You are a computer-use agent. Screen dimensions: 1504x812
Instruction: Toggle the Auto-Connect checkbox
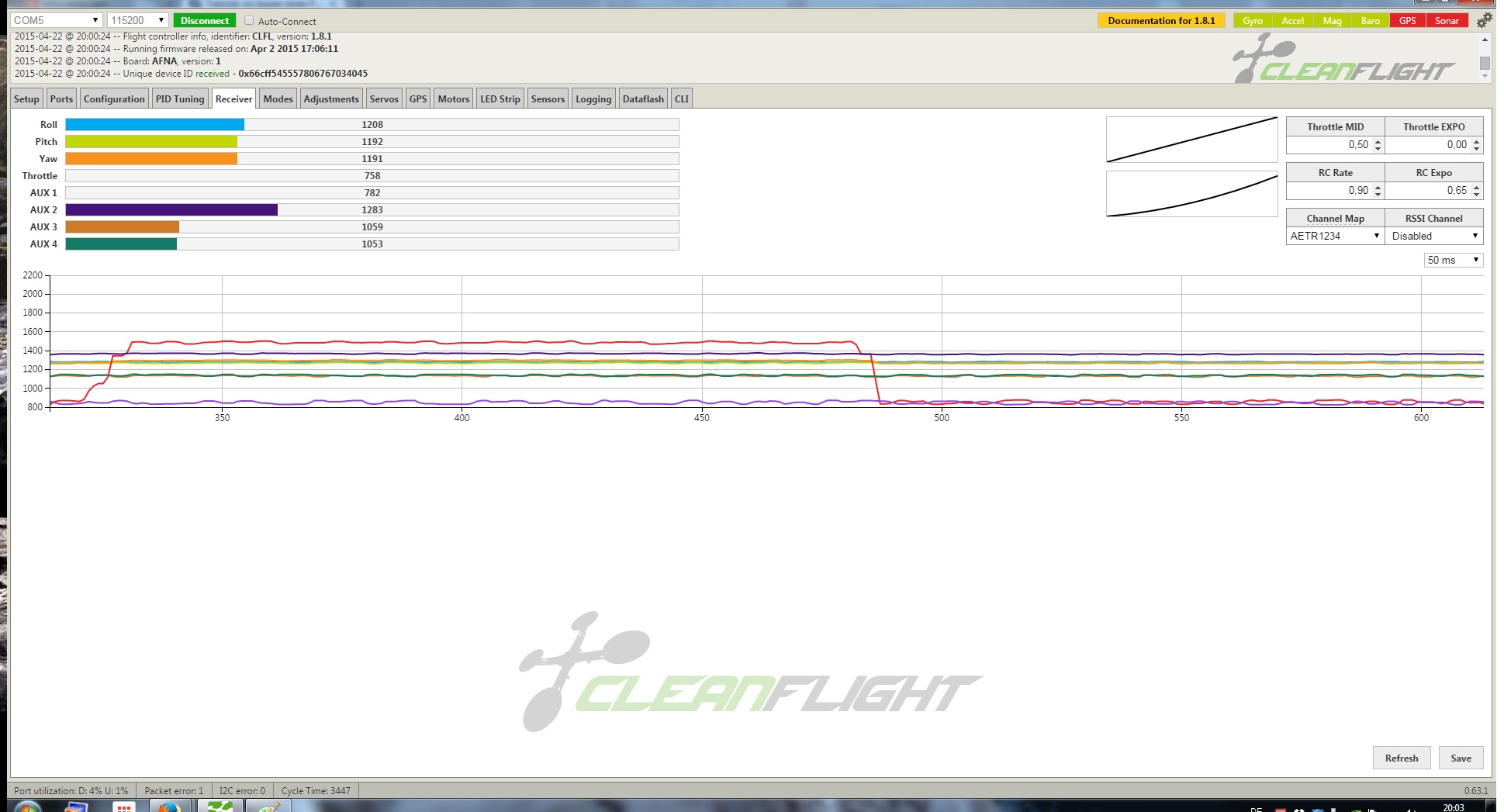click(x=249, y=21)
